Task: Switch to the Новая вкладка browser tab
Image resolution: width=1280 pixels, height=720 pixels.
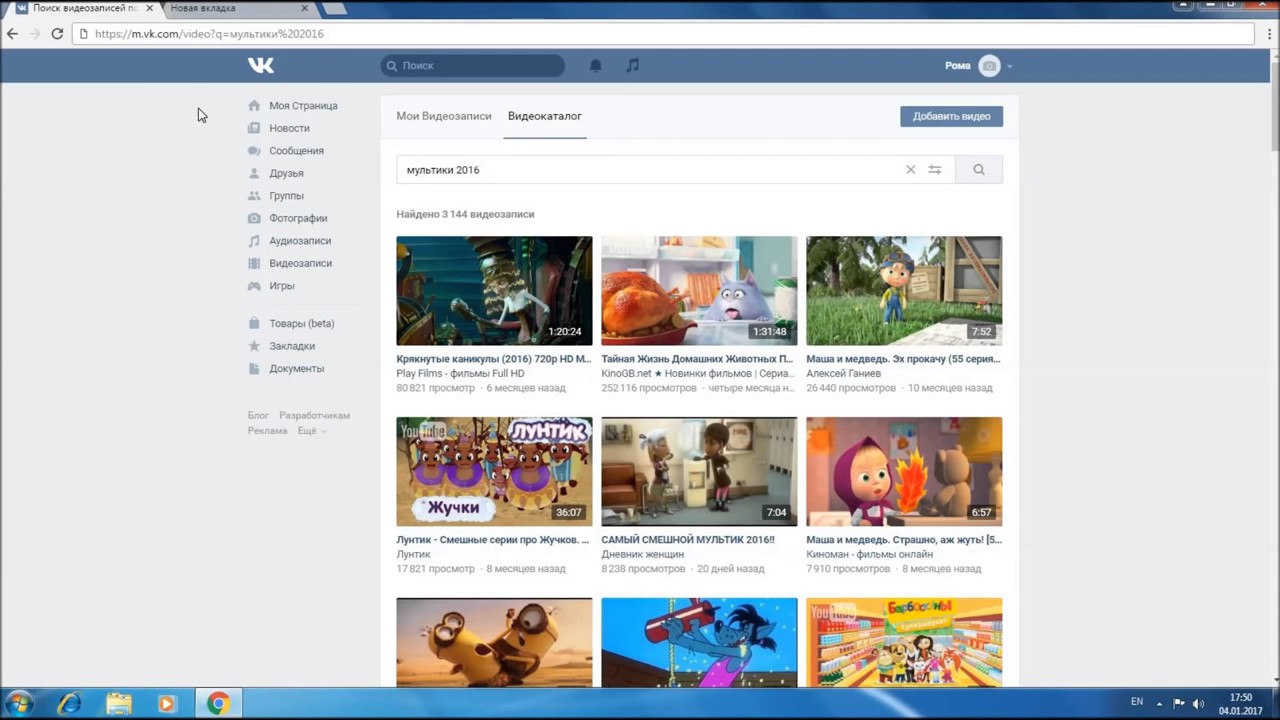Action: click(x=240, y=8)
